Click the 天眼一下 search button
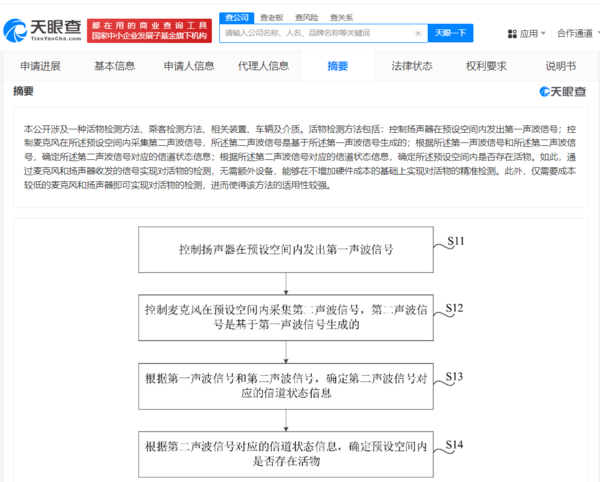600x482 pixels. (x=449, y=33)
